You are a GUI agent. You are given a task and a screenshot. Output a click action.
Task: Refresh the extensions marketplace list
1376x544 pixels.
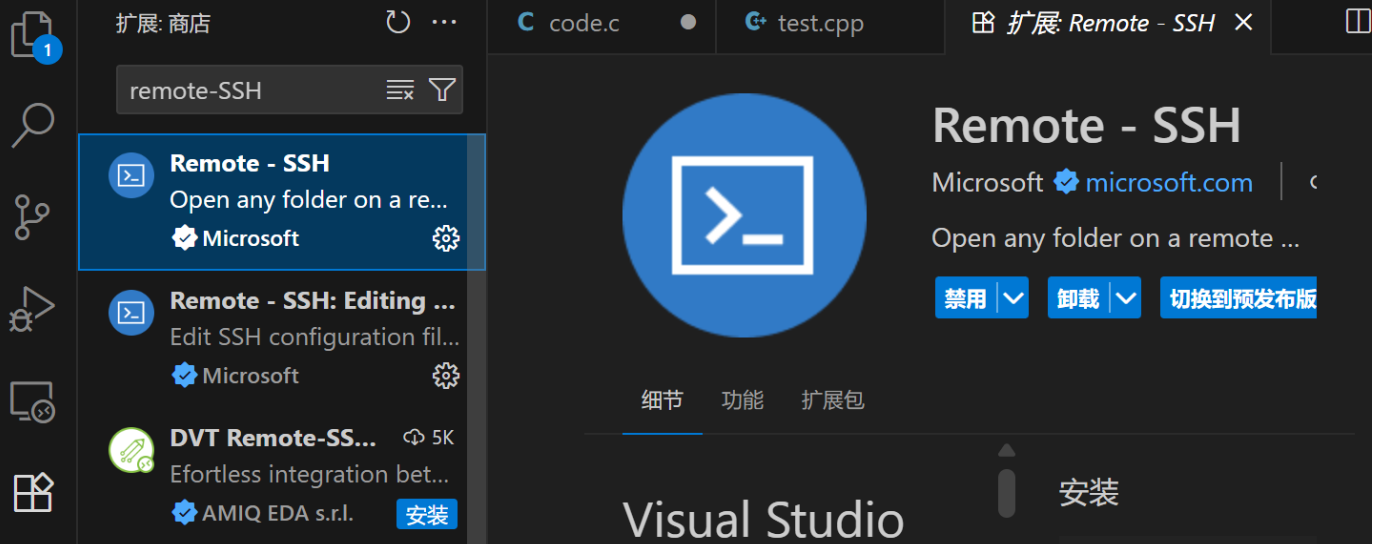398,22
